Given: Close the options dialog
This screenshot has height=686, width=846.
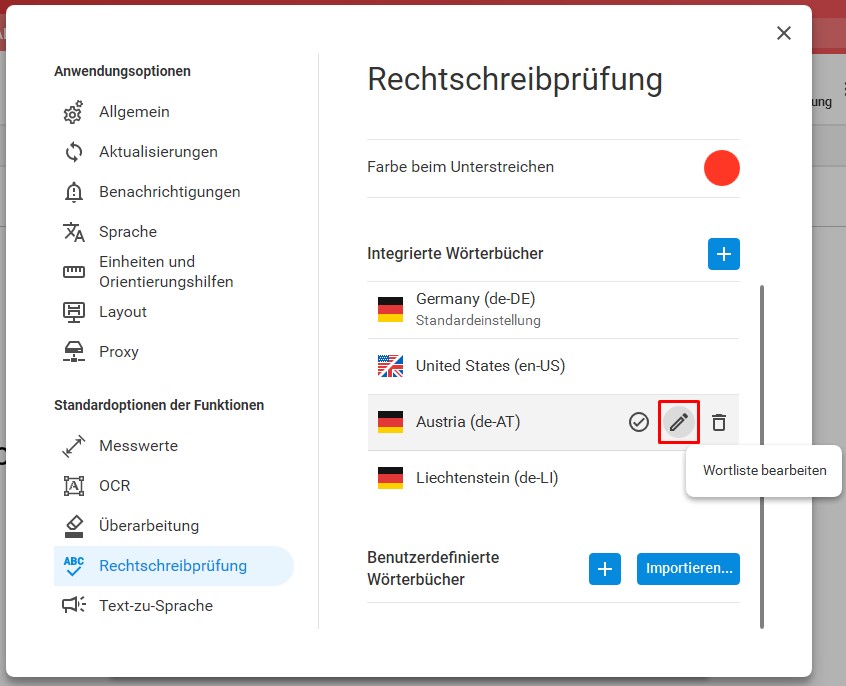Looking at the screenshot, I should (783, 33).
